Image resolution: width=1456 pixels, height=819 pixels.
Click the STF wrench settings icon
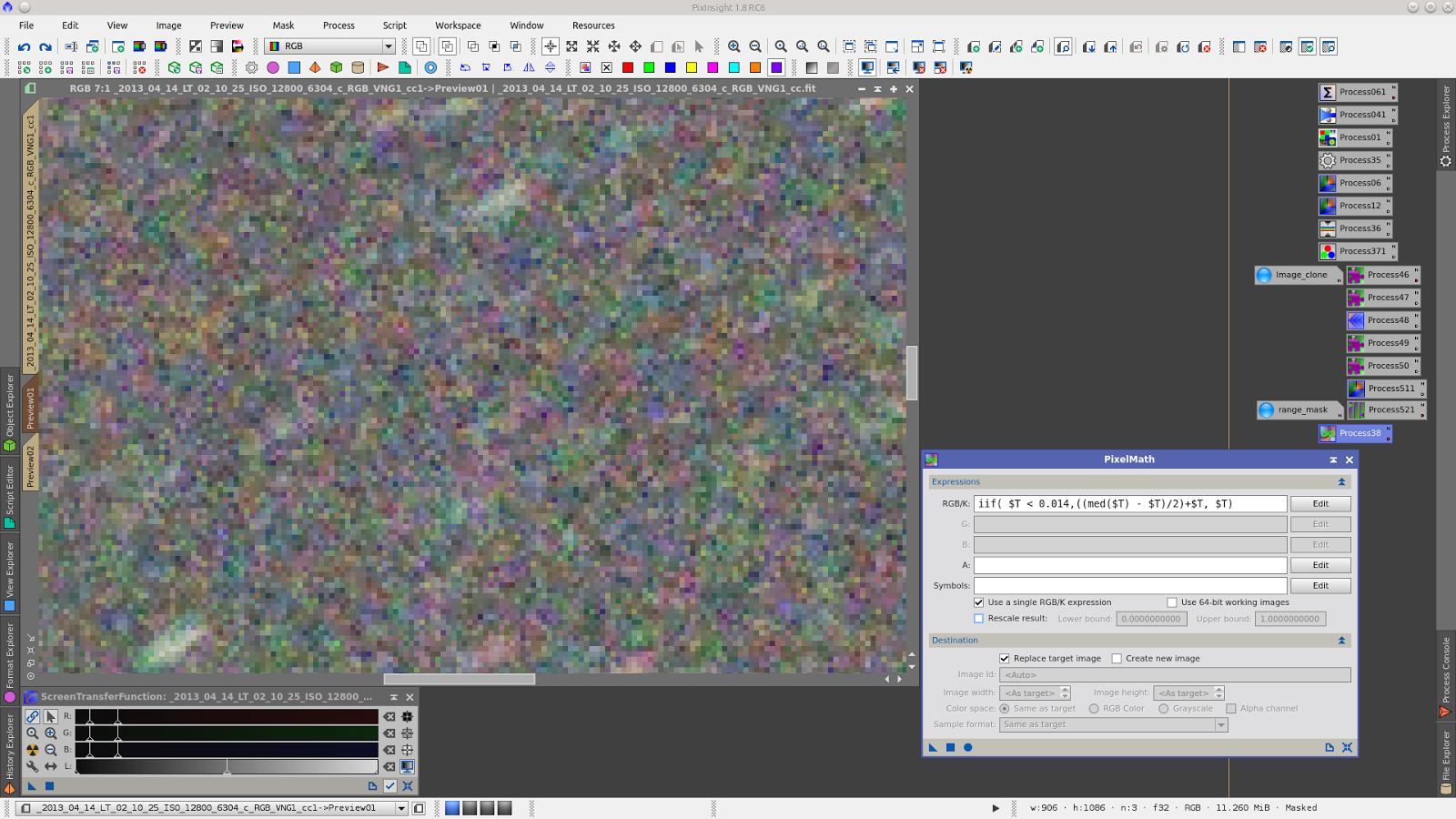tap(32, 766)
